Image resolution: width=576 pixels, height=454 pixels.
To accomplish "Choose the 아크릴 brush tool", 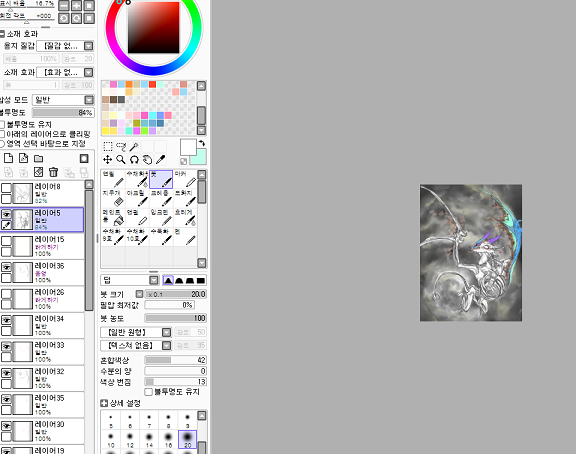I will pos(137,198).
